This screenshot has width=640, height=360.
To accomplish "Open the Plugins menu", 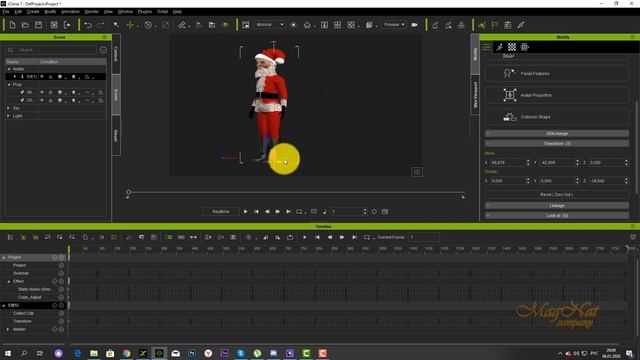I will click(145, 12).
